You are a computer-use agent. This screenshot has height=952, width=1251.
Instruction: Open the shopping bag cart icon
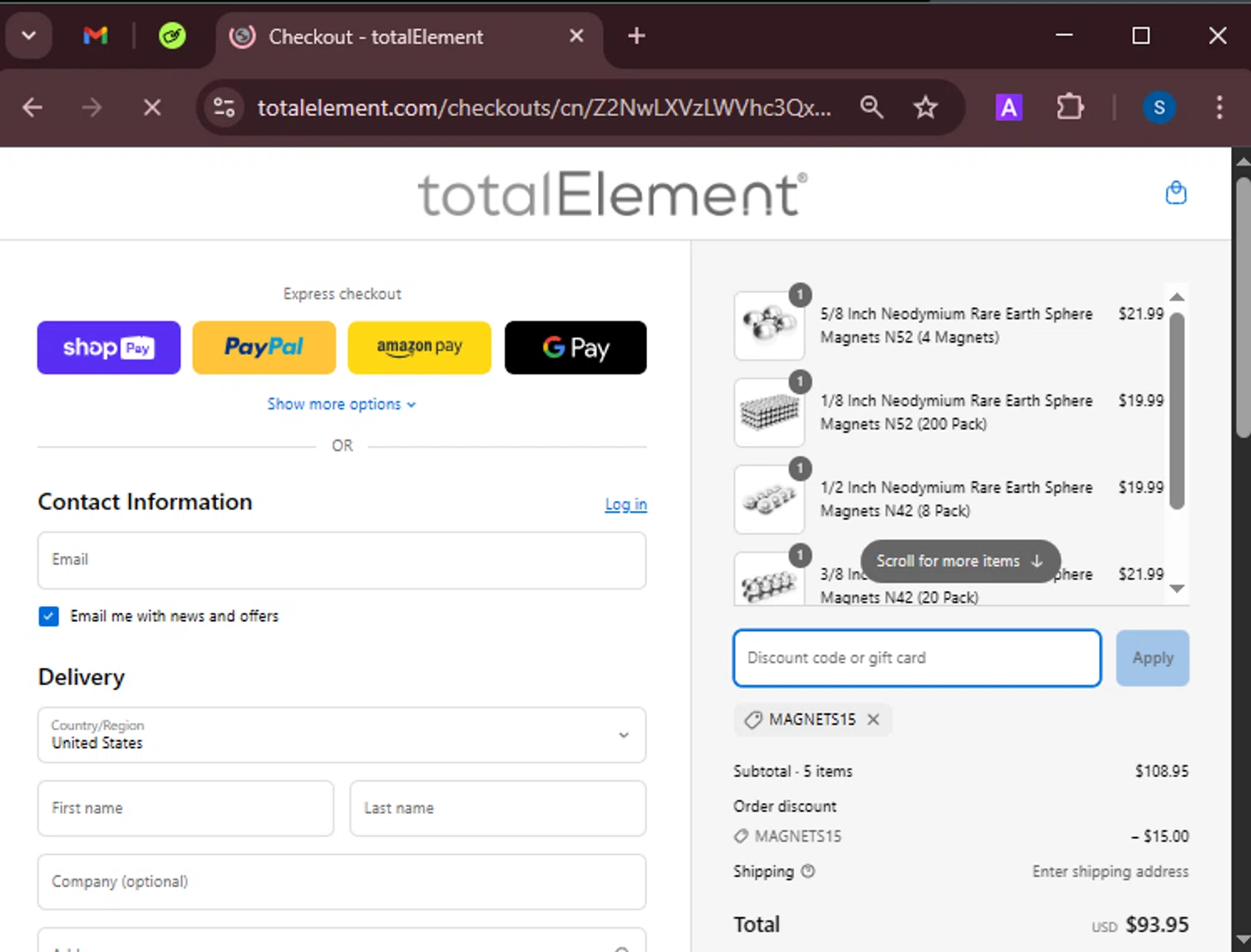1176,193
